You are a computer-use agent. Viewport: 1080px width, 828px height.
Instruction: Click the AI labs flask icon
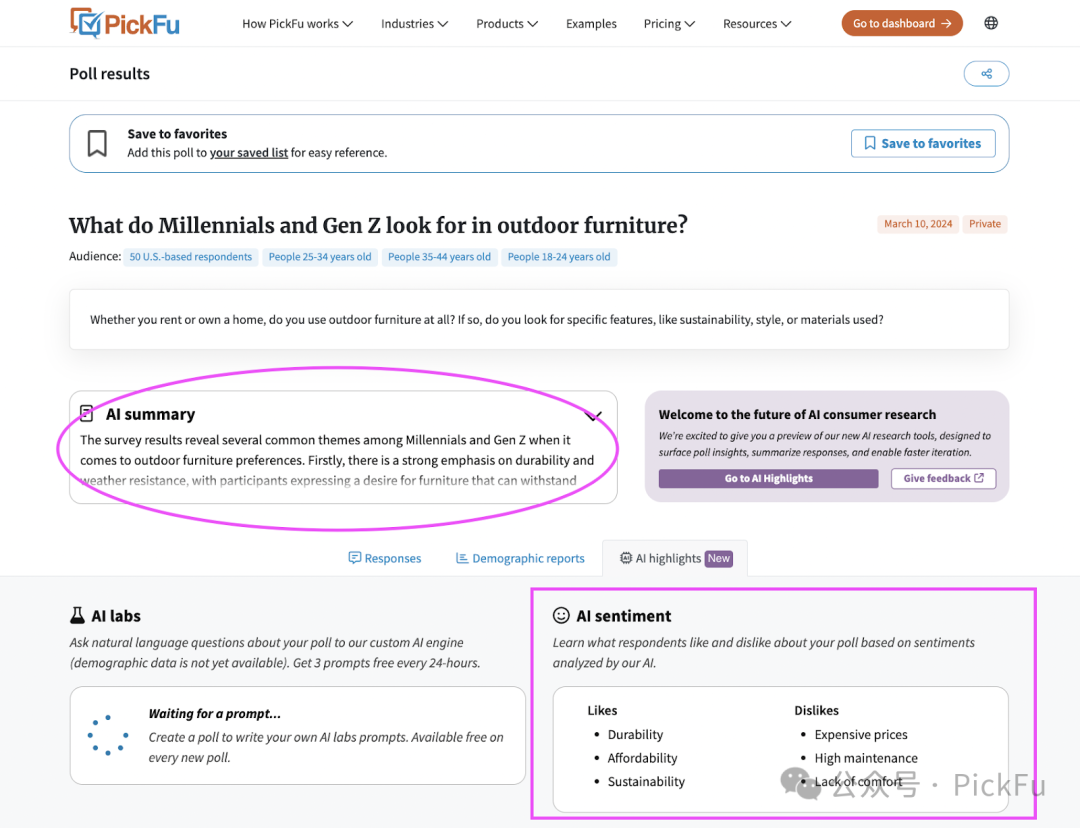(78, 616)
